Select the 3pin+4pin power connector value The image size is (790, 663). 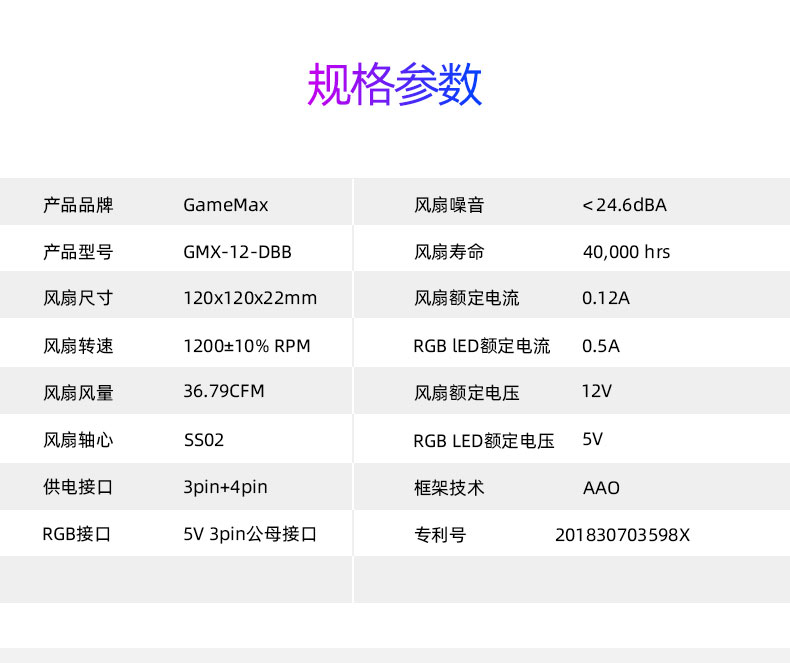coord(225,488)
